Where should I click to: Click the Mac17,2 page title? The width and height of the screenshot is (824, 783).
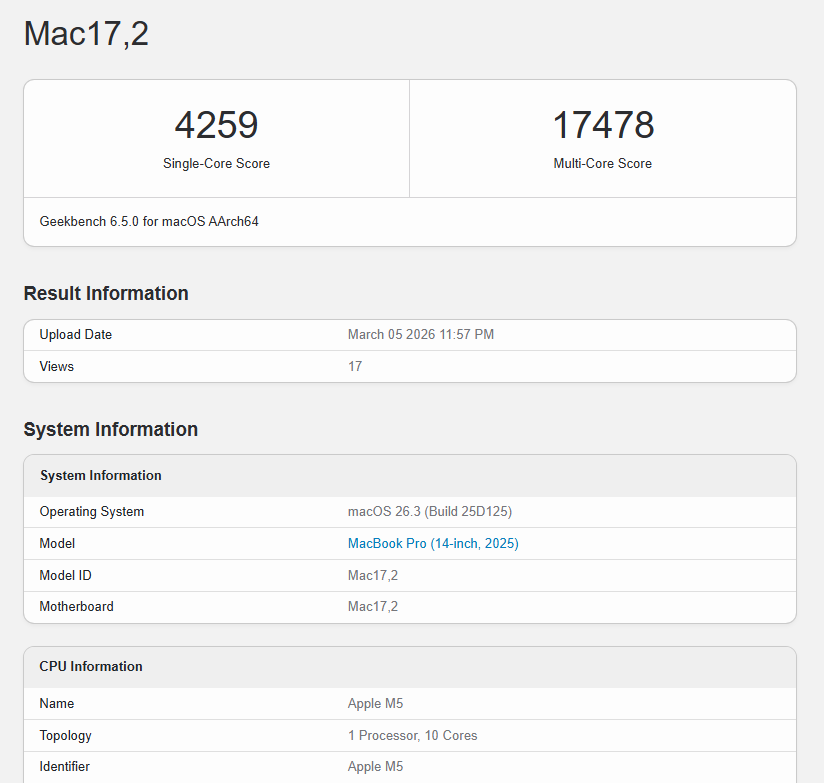click(x=86, y=34)
